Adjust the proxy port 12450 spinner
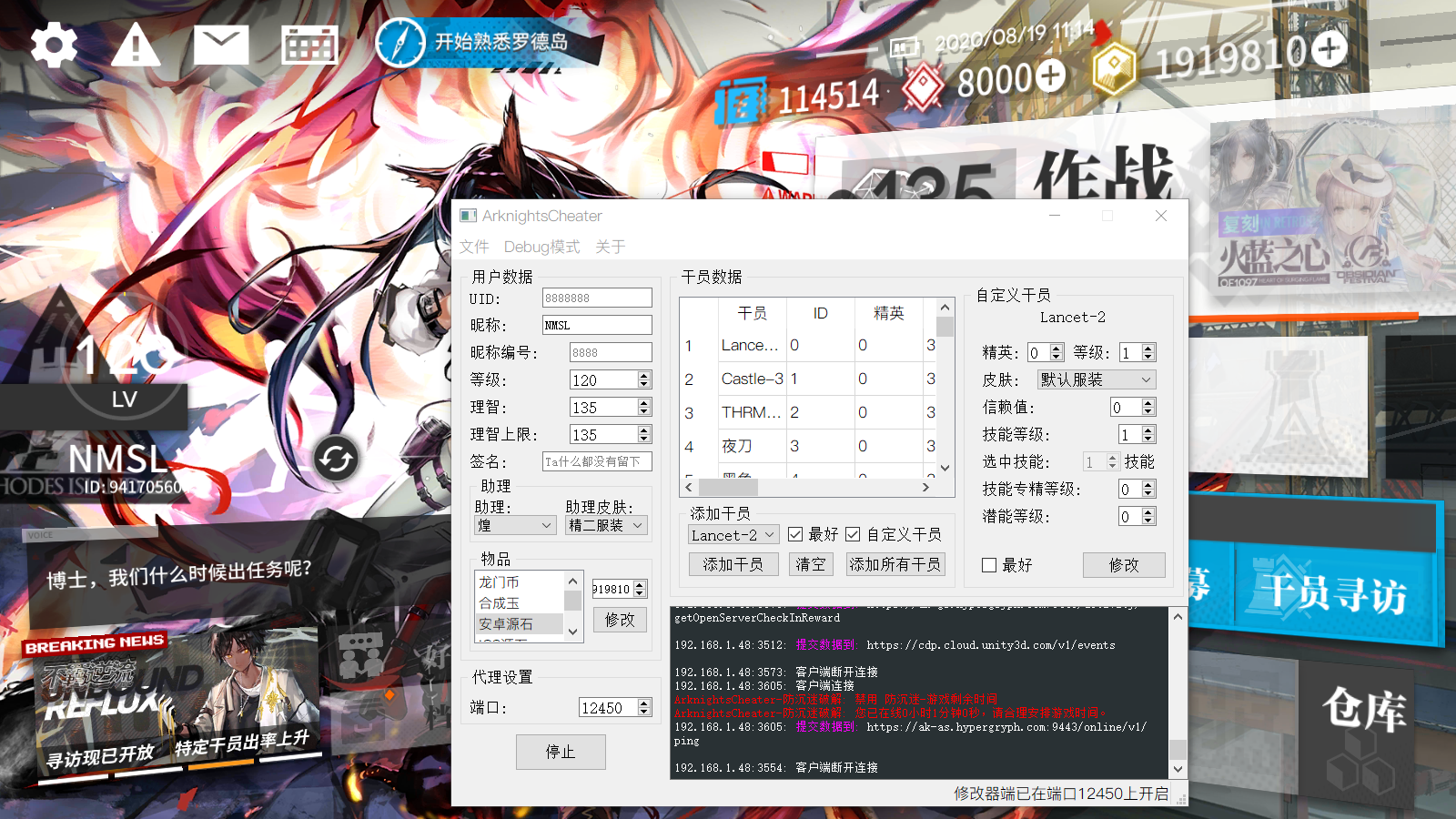Viewport: 1456px width, 819px height. coord(644,707)
